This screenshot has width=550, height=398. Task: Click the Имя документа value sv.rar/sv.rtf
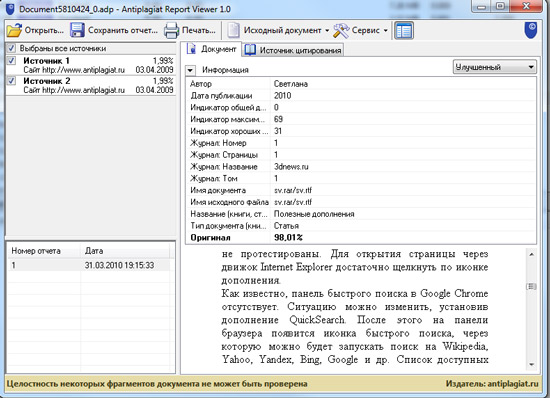[x=293, y=190]
